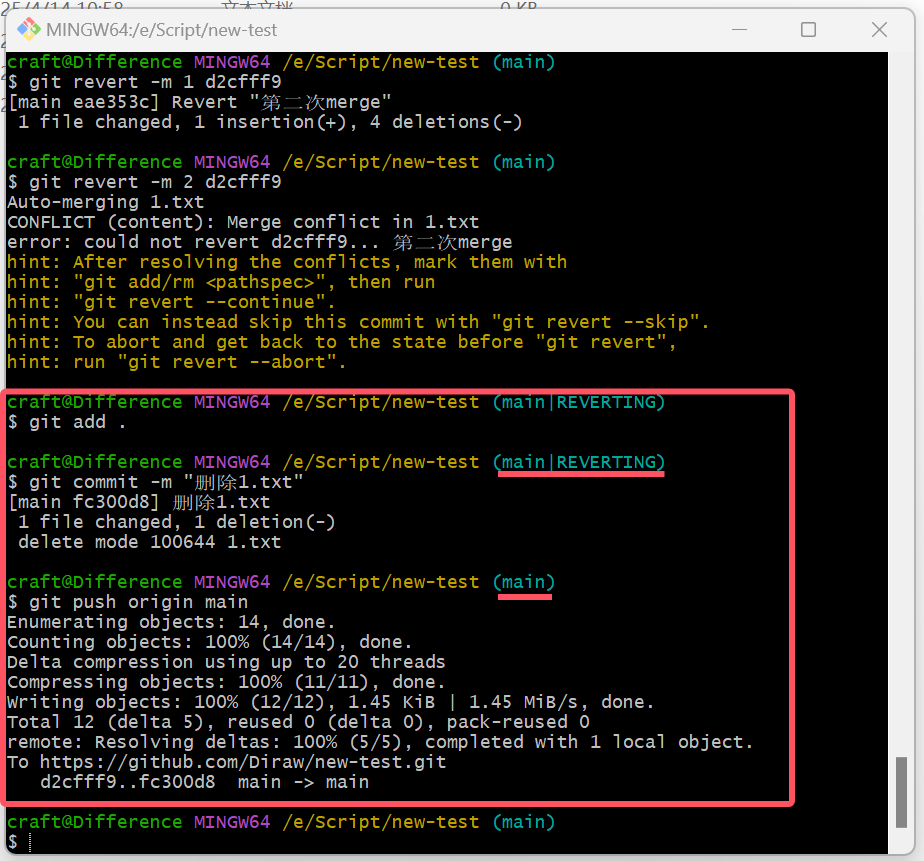924x861 pixels.
Task: Click the underlined '(main|REVERTING)' branch indicator
Action: pyautogui.click(x=579, y=462)
